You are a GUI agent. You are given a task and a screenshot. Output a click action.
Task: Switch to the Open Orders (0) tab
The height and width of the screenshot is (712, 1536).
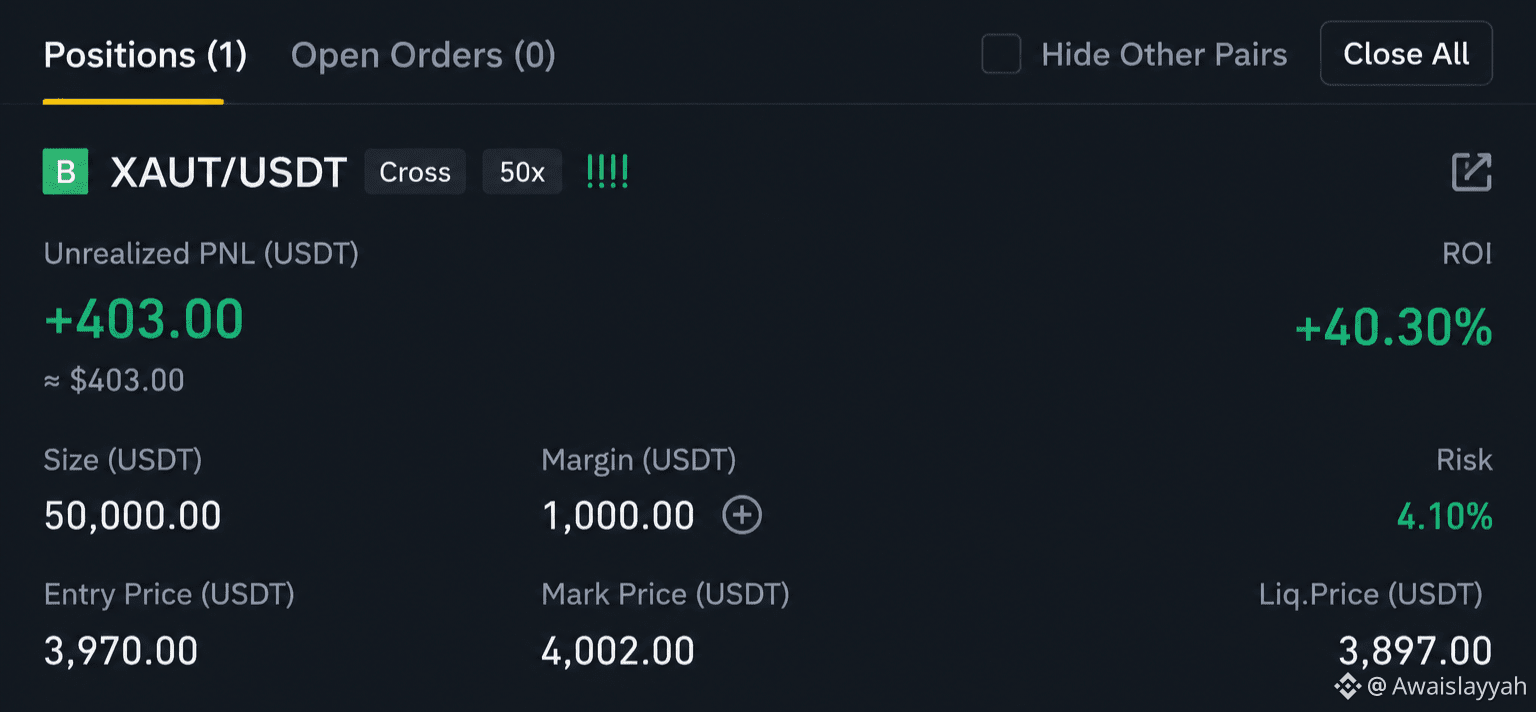pyautogui.click(x=423, y=55)
